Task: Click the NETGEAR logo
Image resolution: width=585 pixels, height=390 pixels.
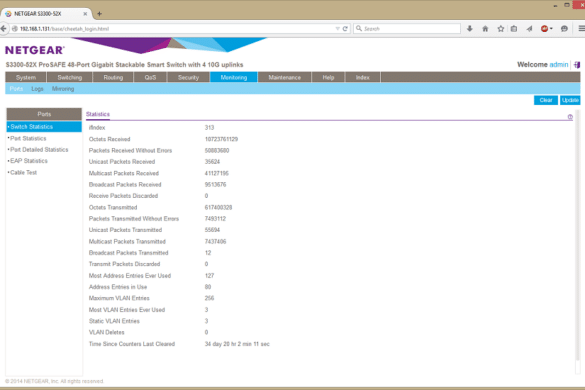Action: tap(35, 50)
